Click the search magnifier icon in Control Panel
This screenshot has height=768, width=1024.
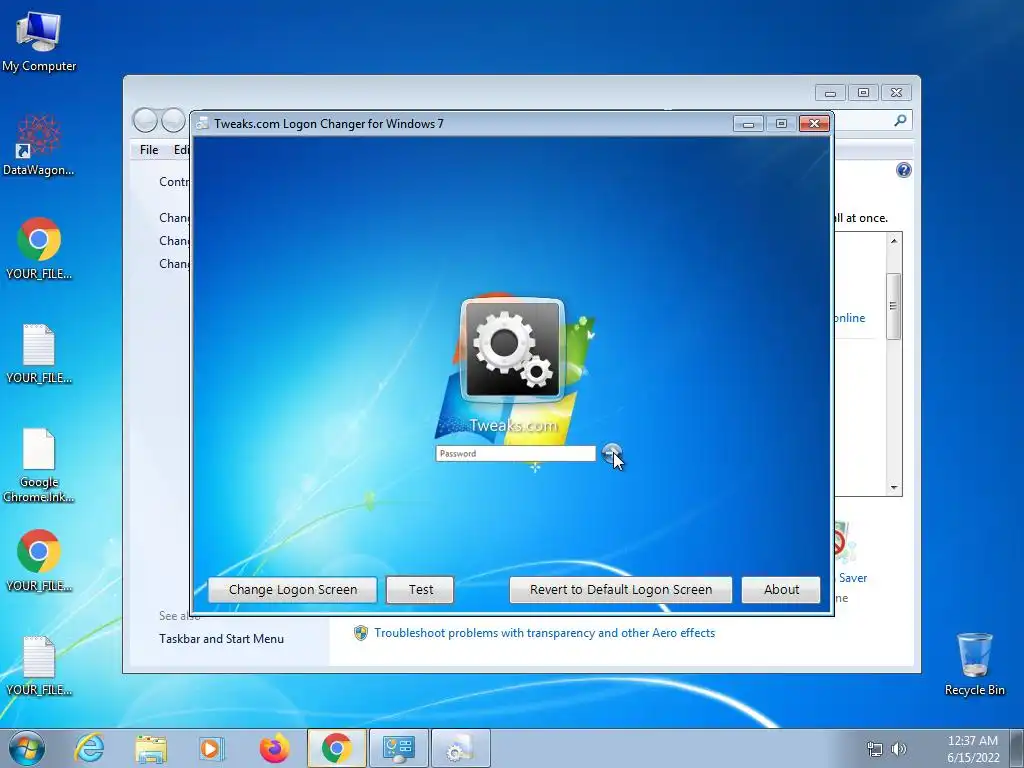tap(901, 120)
